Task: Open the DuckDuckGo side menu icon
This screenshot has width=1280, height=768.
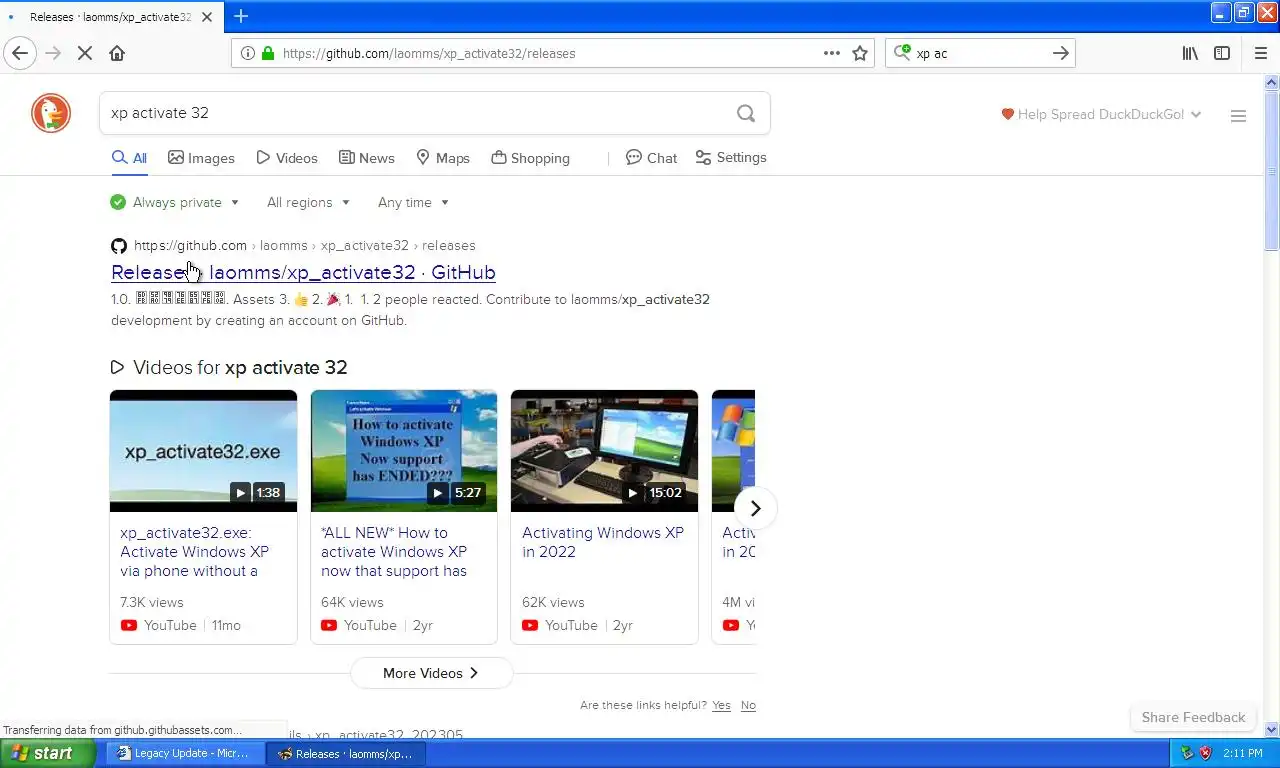Action: [1238, 116]
